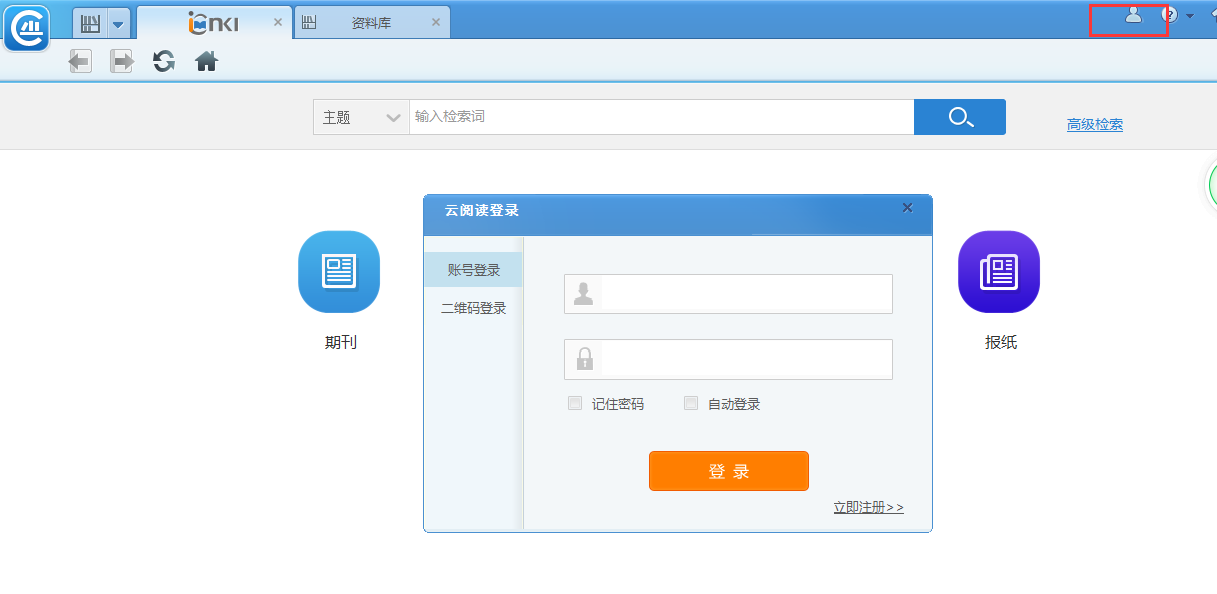
Task: Open the library bookshelf toolbar button
Action: [90, 23]
